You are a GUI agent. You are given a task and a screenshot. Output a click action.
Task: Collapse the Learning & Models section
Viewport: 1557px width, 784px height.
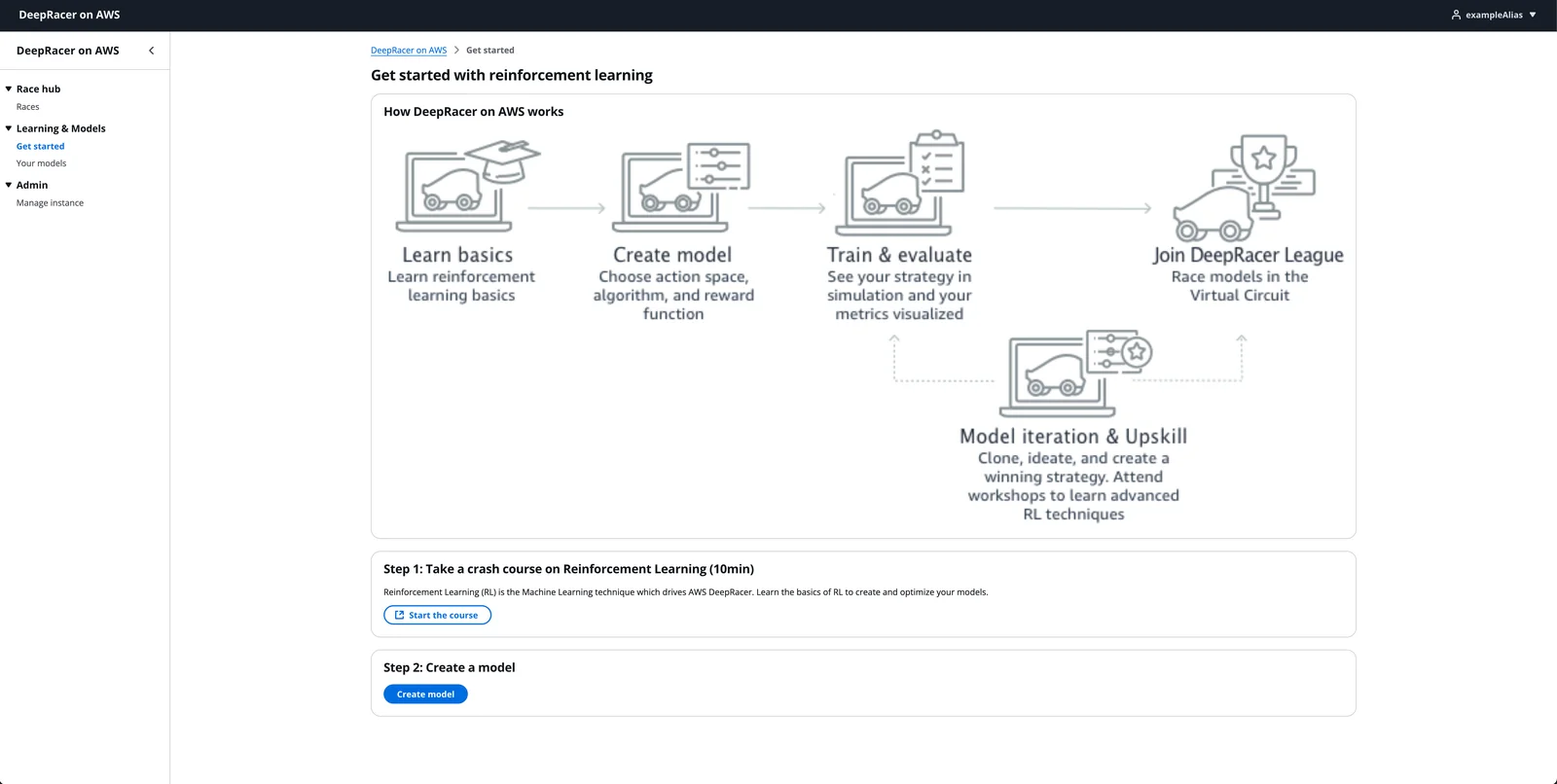point(9,128)
